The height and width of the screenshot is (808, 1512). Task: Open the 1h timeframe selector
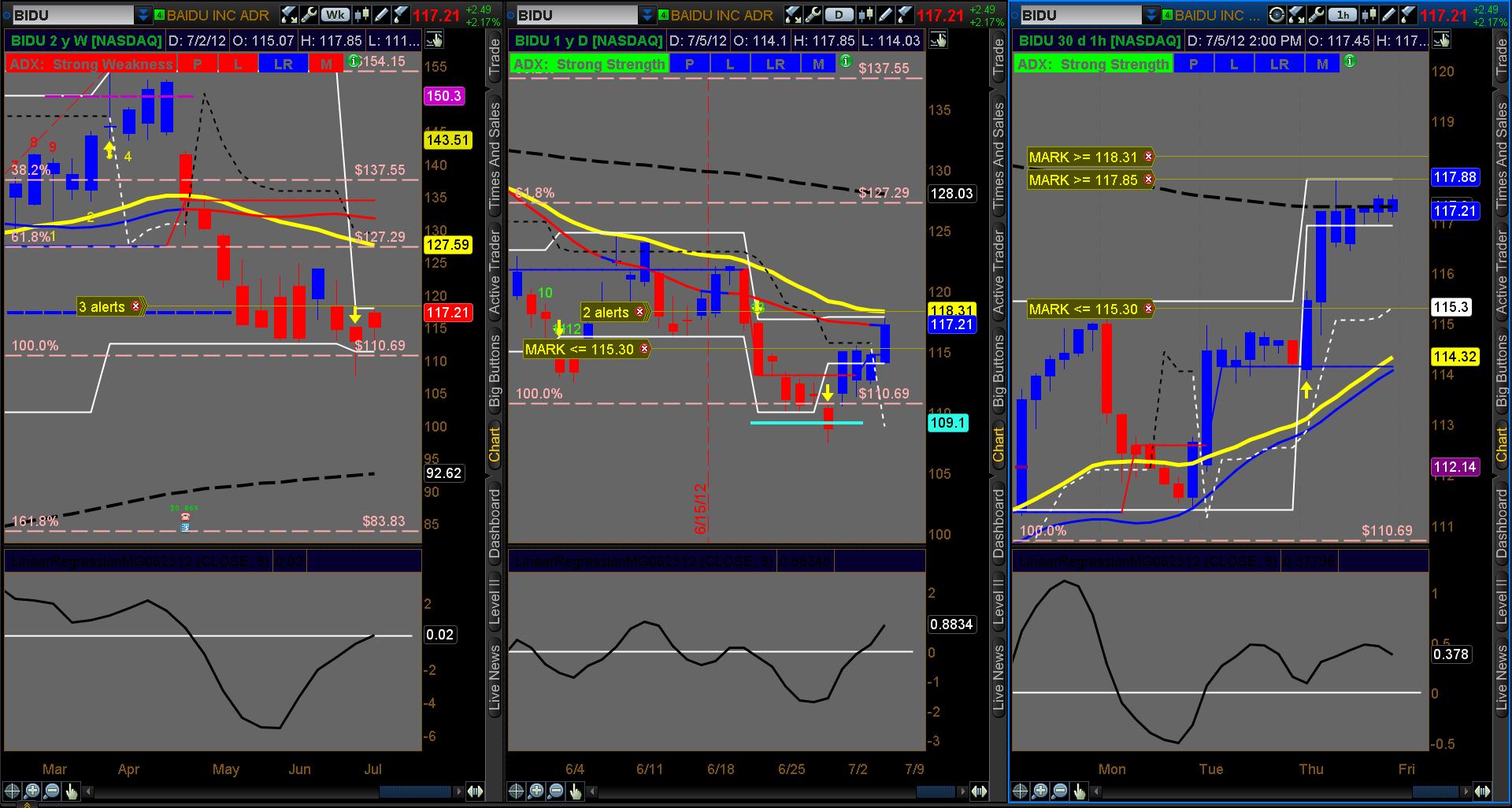pyautogui.click(x=1343, y=15)
